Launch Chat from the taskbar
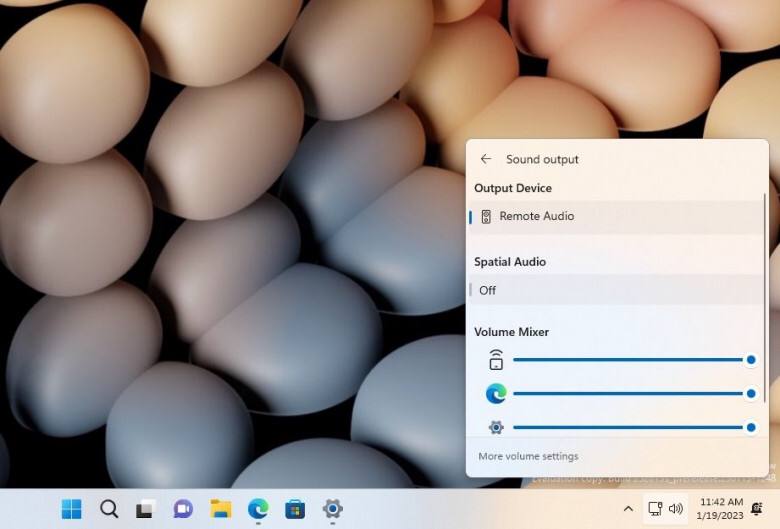This screenshot has height=529, width=780. [x=183, y=509]
